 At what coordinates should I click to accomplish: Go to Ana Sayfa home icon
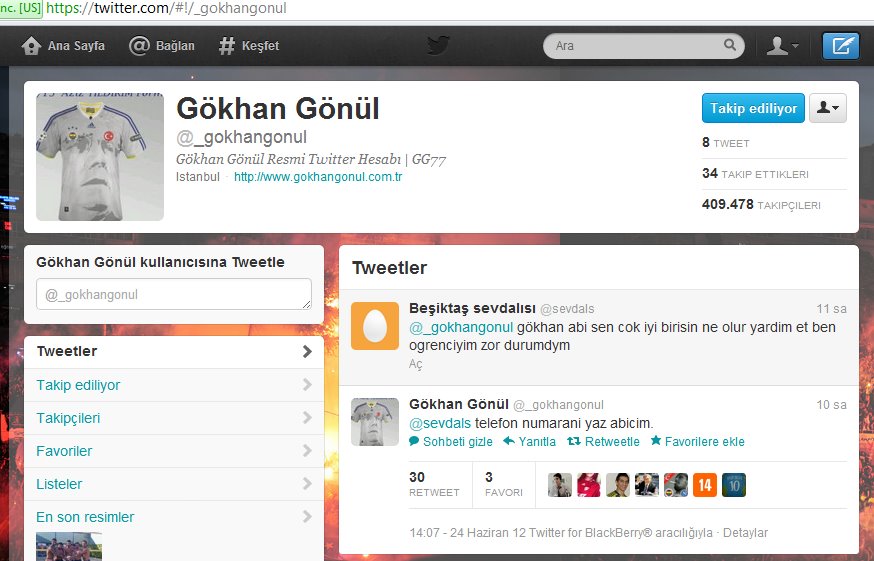(31, 46)
